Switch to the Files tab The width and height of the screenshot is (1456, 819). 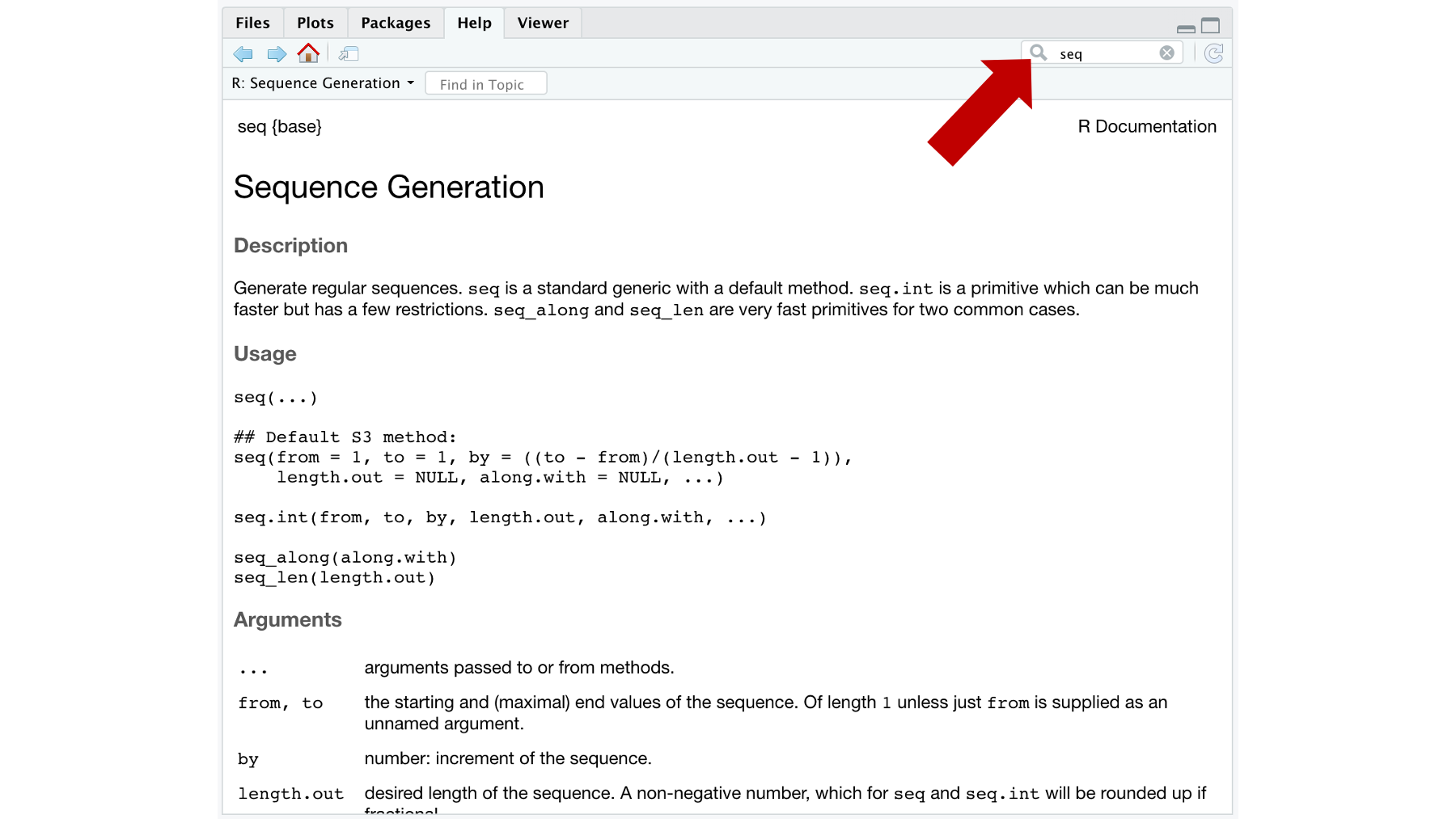252,23
